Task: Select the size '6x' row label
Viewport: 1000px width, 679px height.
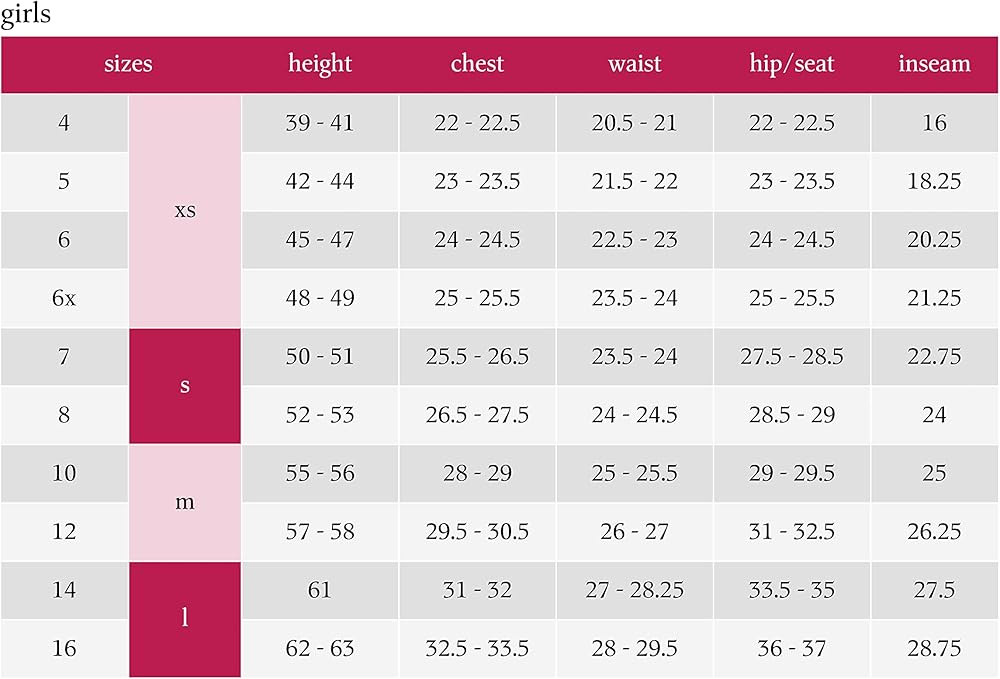Action: pyautogui.click(x=64, y=298)
